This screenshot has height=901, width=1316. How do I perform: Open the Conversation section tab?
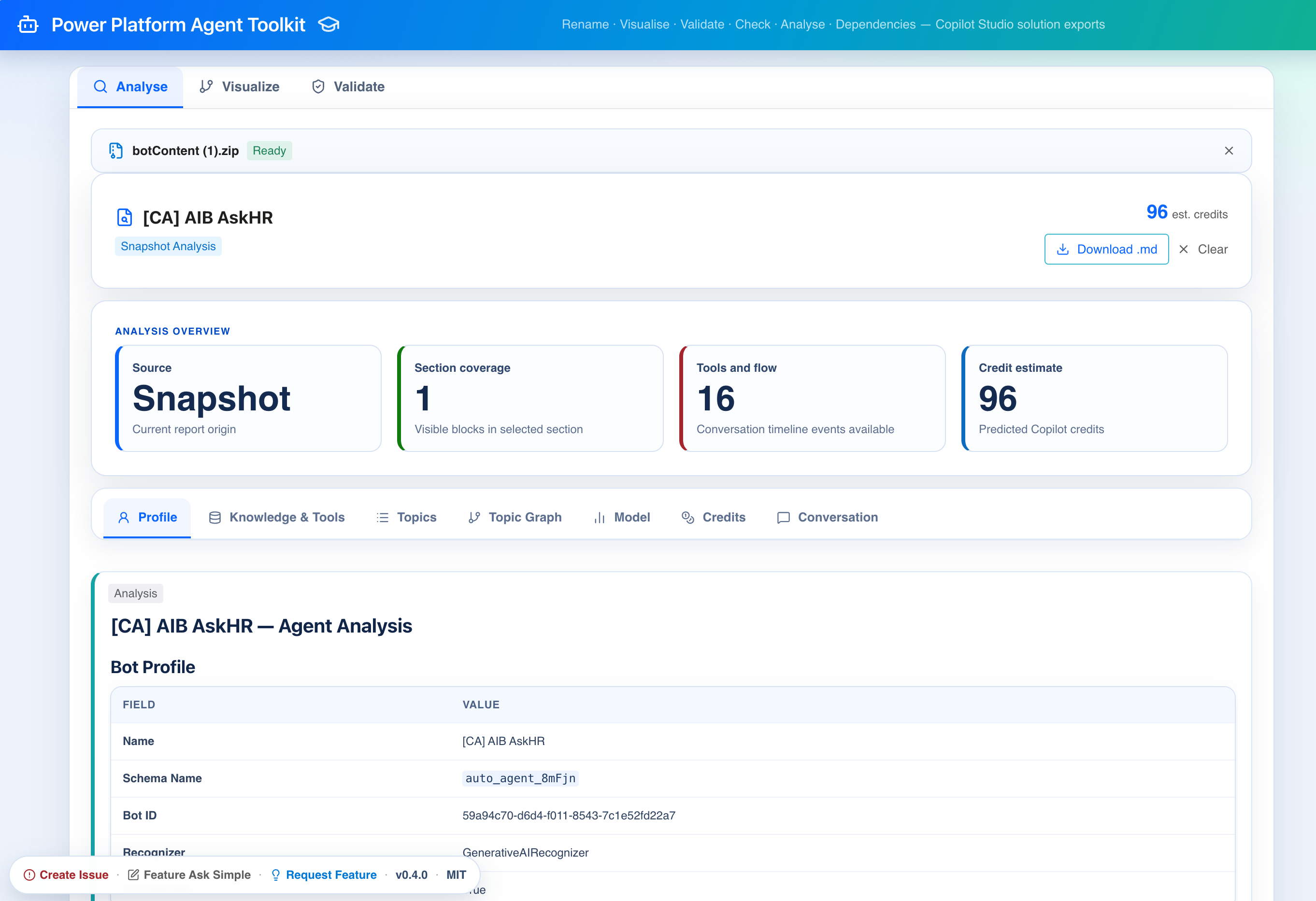[x=827, y=517]
